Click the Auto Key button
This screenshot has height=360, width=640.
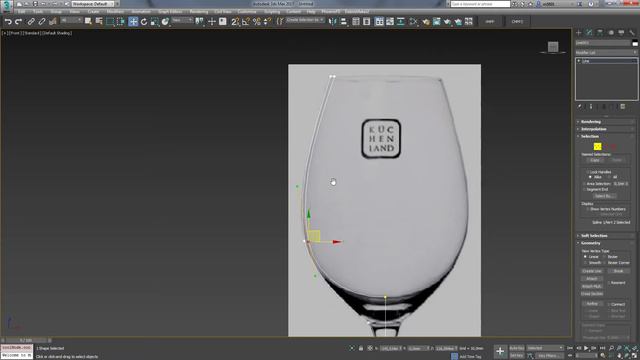click(x=516, y=348)
